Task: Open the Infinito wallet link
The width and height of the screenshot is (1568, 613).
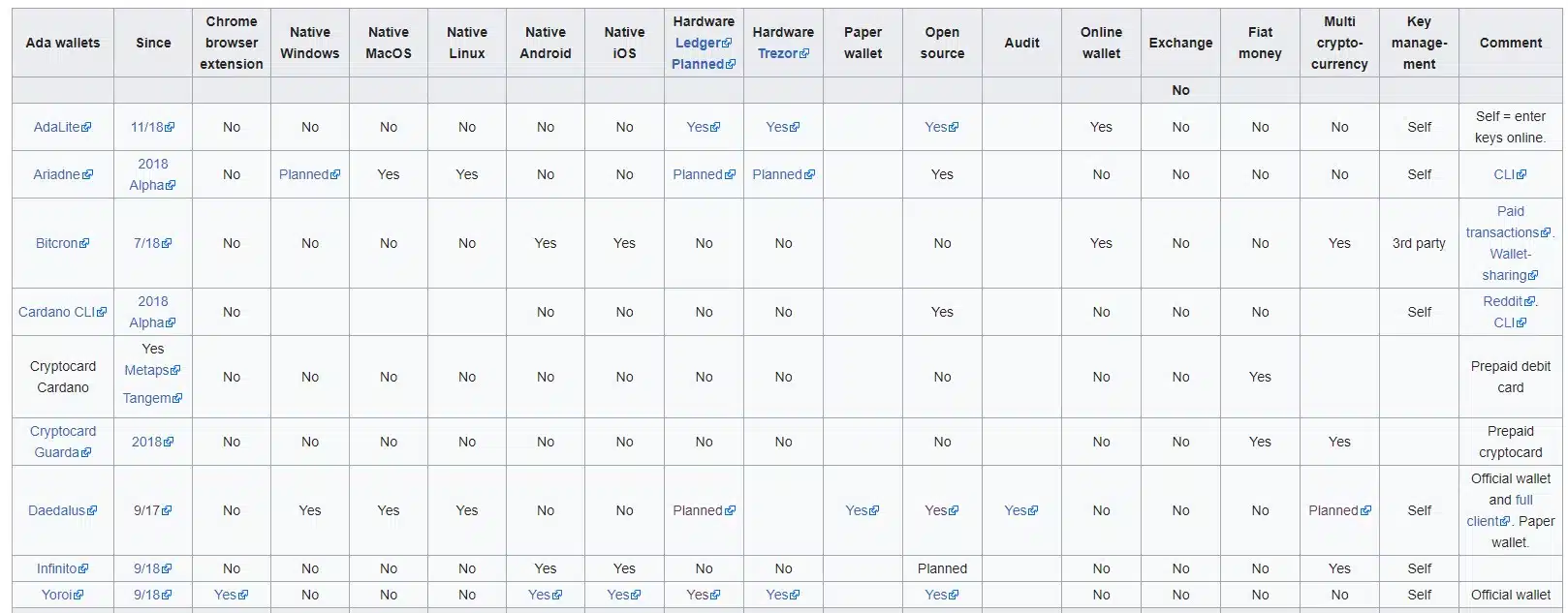Action: tap(62, 568)
